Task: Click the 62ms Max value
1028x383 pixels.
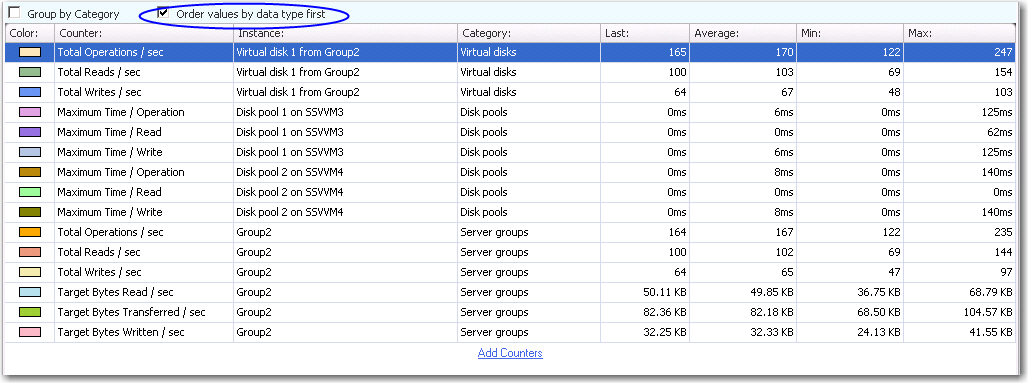Action: pos(999,132)
